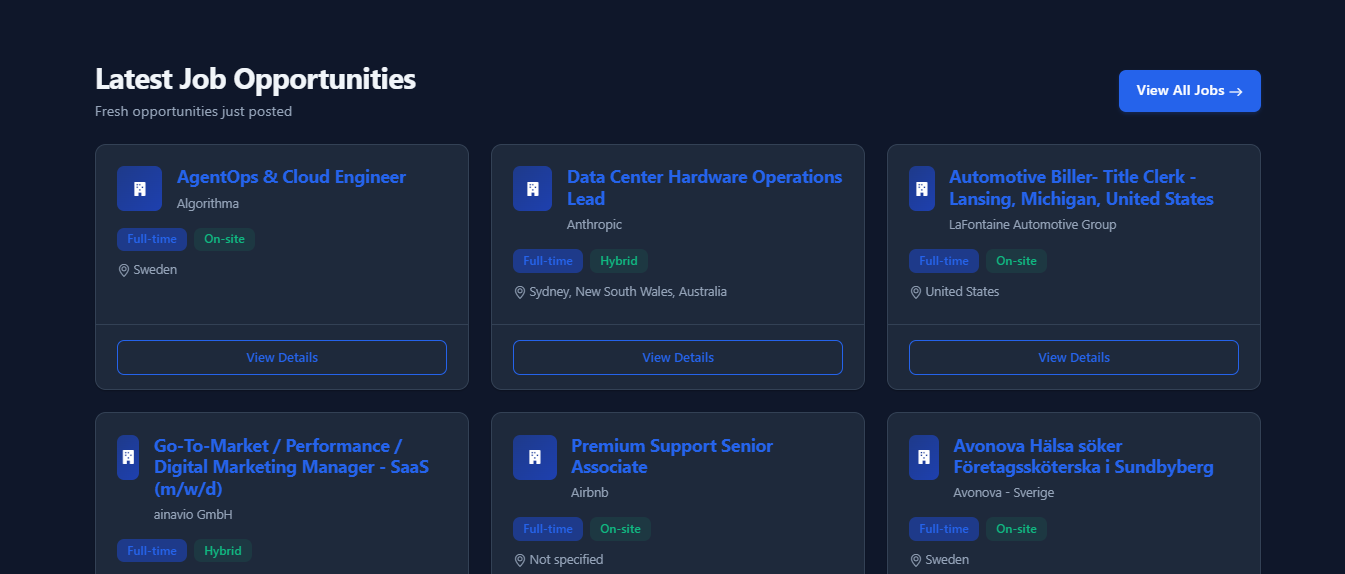Click location pin icon on AgentOps card
This screenshot has width=1345, height=574.
(124, 270)
